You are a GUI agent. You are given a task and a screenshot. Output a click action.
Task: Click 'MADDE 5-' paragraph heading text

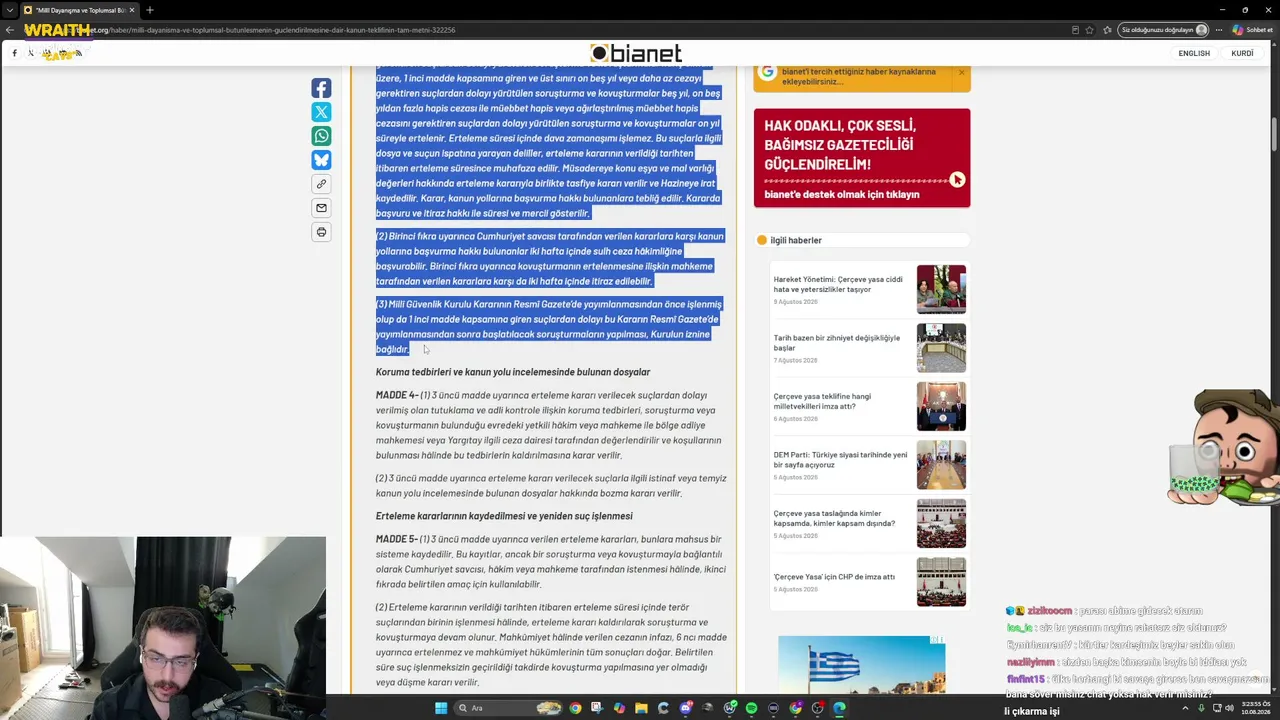point(397,539)
